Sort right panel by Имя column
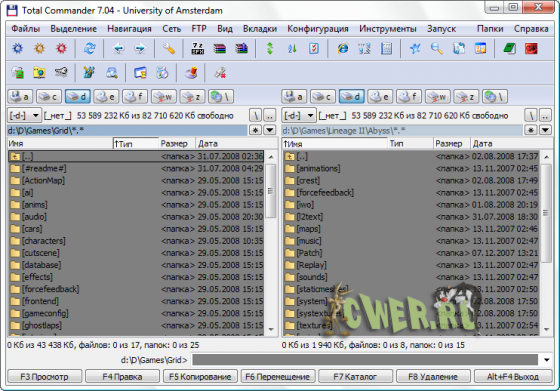560x391 pixels. point(335,144)
